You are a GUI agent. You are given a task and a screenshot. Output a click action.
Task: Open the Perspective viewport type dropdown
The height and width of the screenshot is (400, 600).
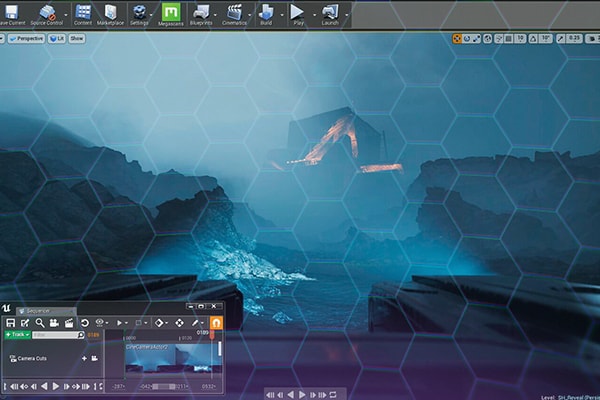point(30,38)
